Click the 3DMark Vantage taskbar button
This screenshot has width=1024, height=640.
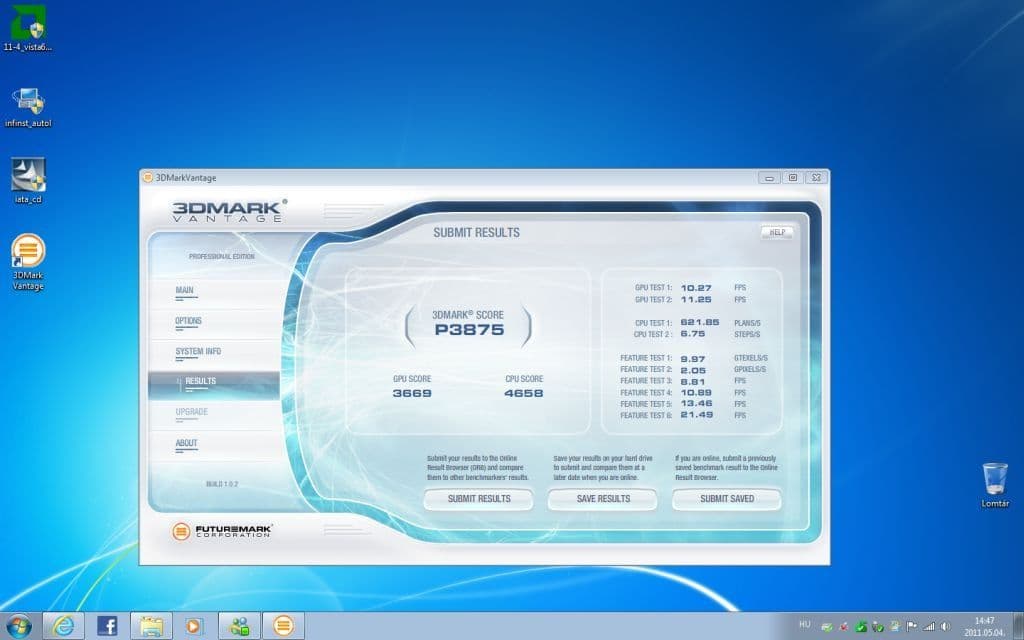point(284,626)
